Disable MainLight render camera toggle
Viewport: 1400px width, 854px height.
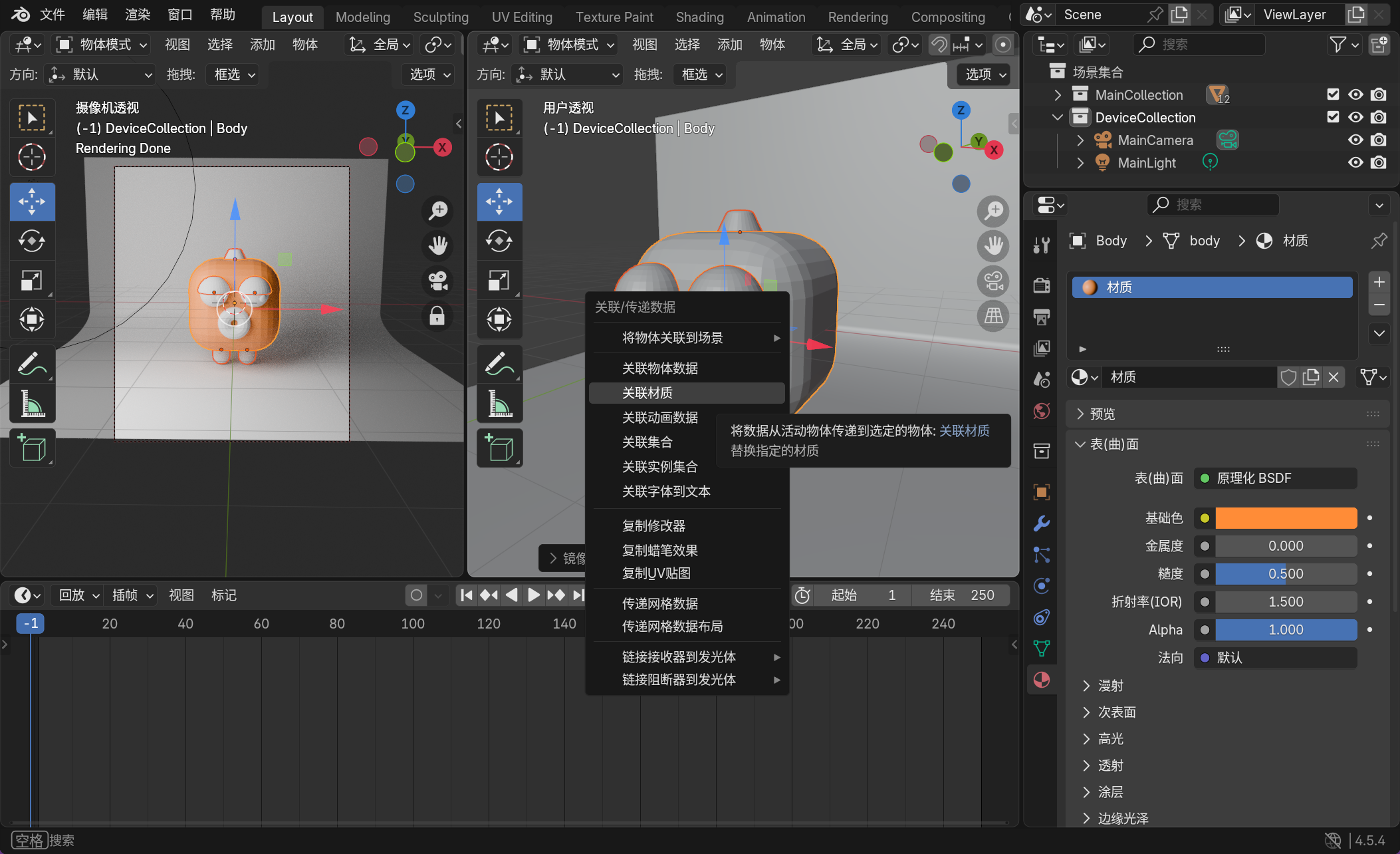pyautogui.click(x=1379, y=163)
